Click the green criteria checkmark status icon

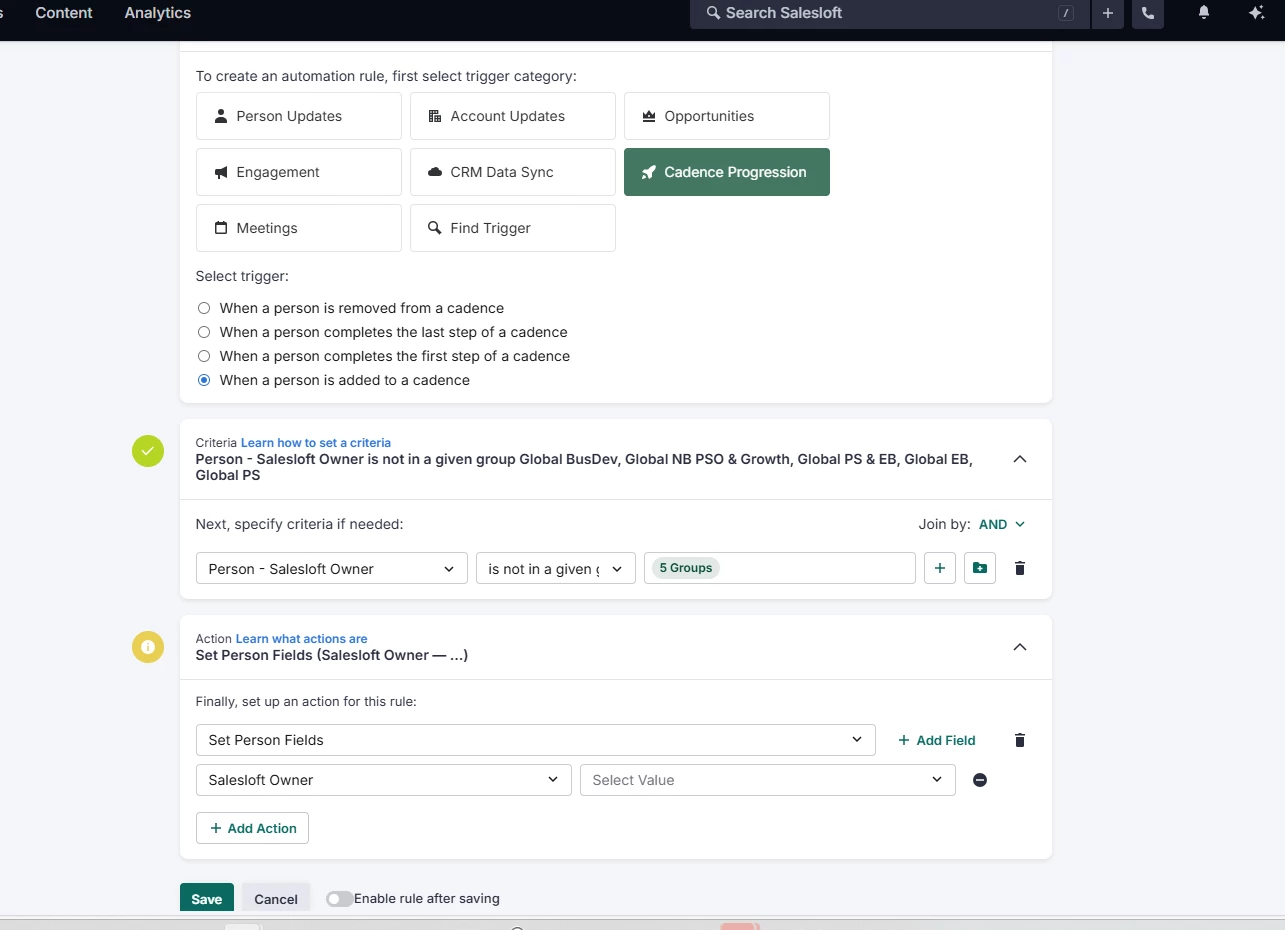click(x=148, y=451)
